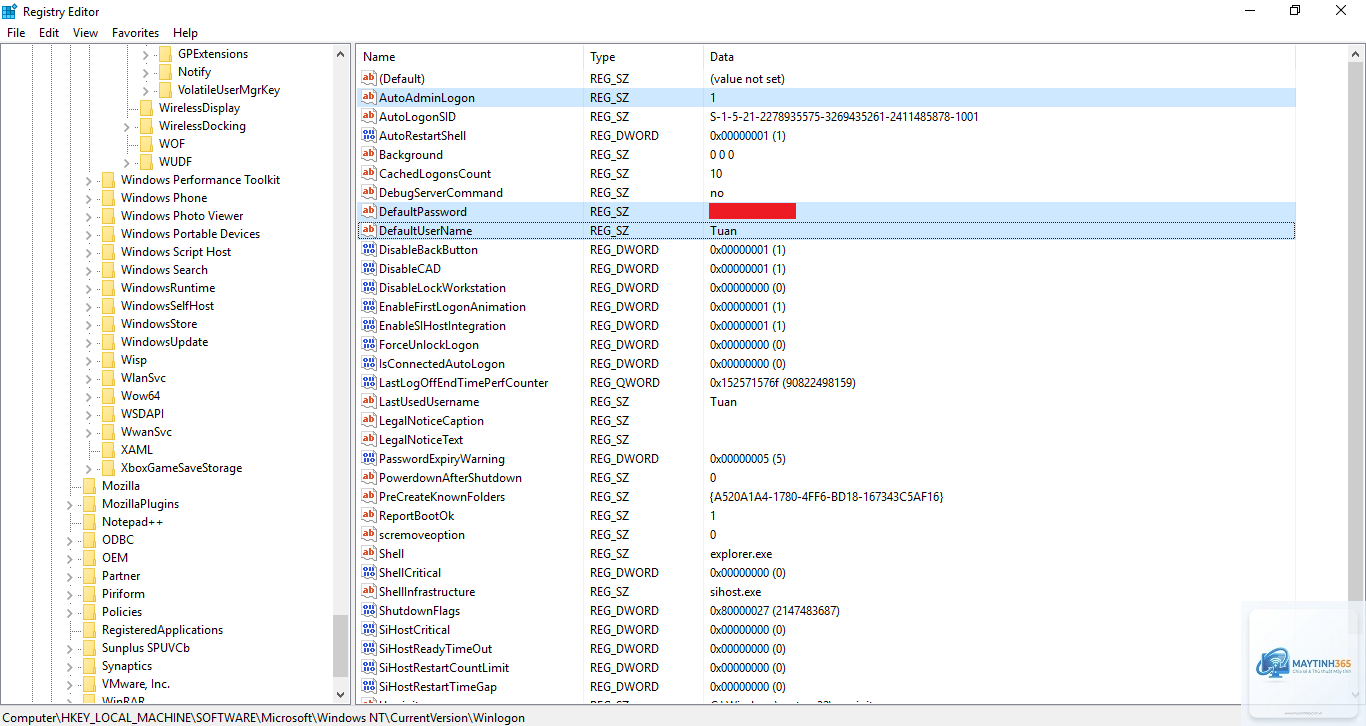The image size is (1366, 726).
Task: Expand the Synaptics key
Action: pyautogui.click(x=69, y=666)
